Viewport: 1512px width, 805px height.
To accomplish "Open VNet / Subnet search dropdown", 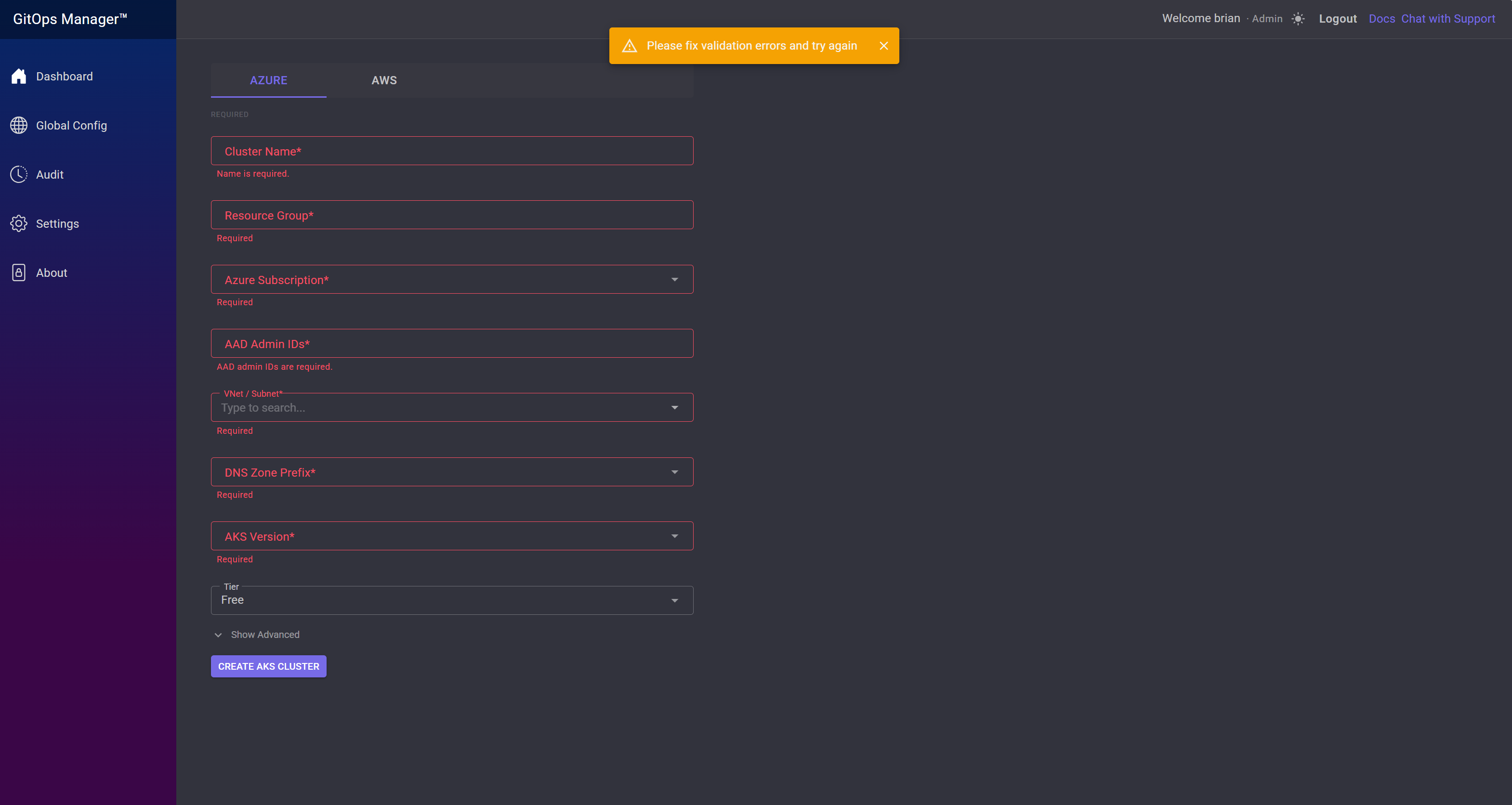I will 452,407.
